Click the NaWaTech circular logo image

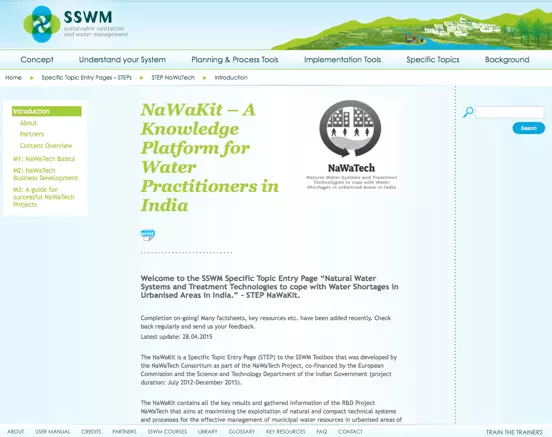[x=350, y=129]
